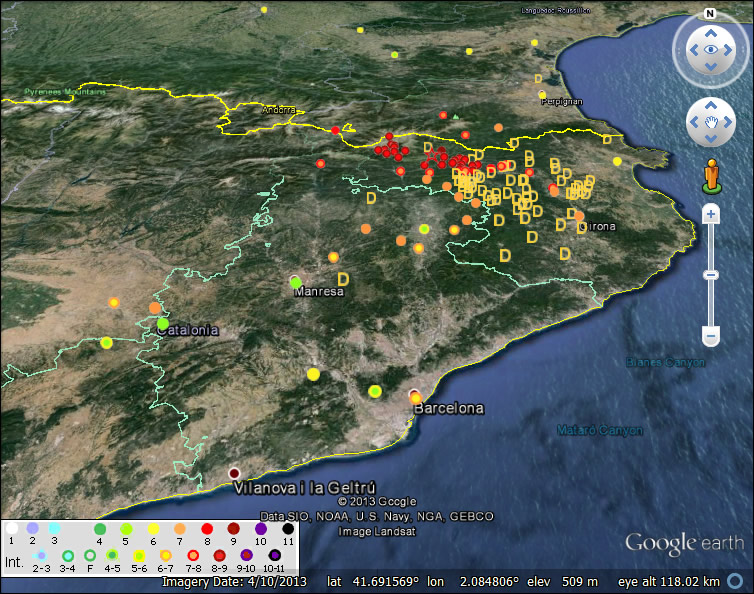
Task: Click the Barcelona earthquake marker
Action: (415, 398)
